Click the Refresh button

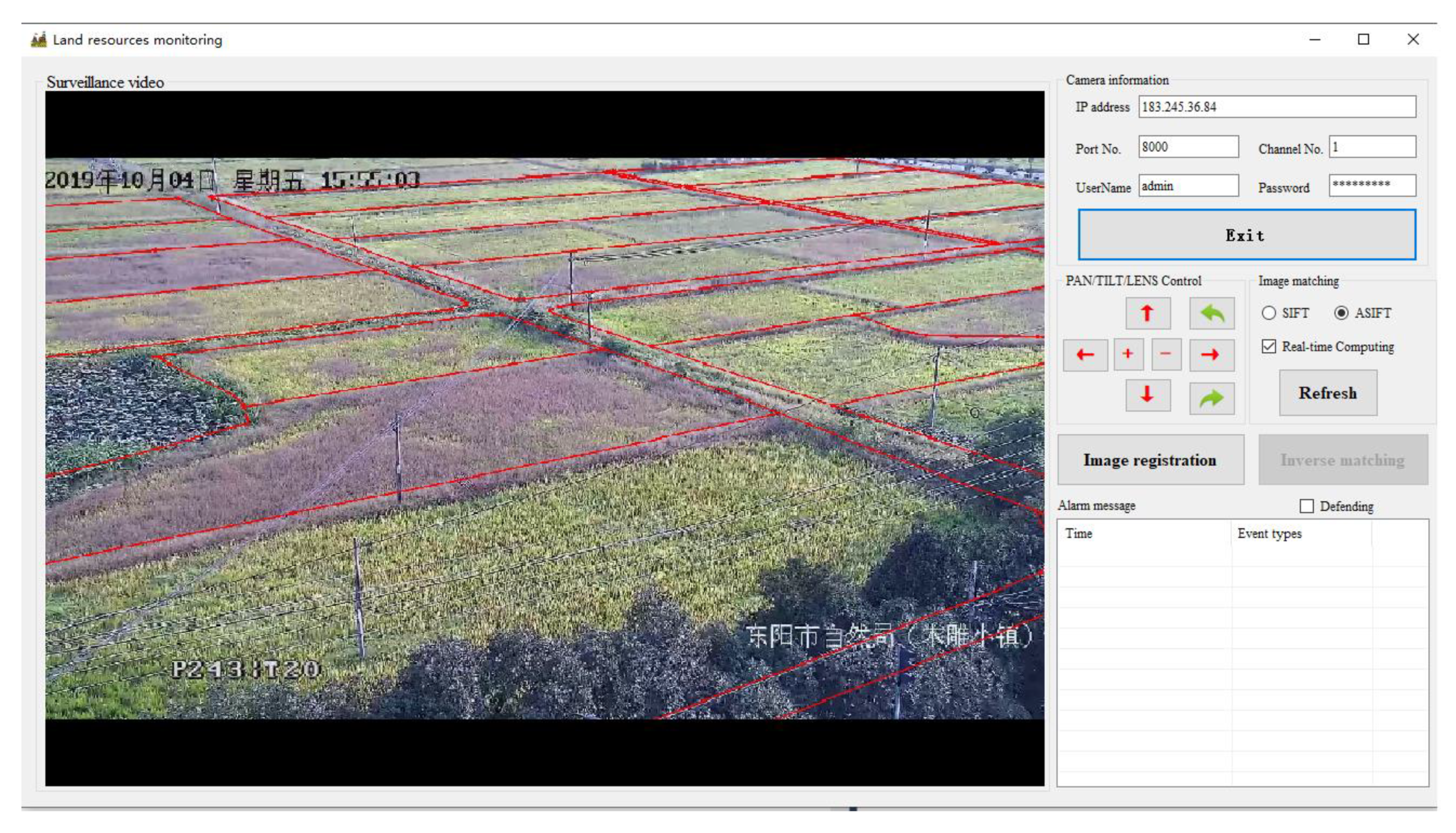click(x=1328, y=393)
